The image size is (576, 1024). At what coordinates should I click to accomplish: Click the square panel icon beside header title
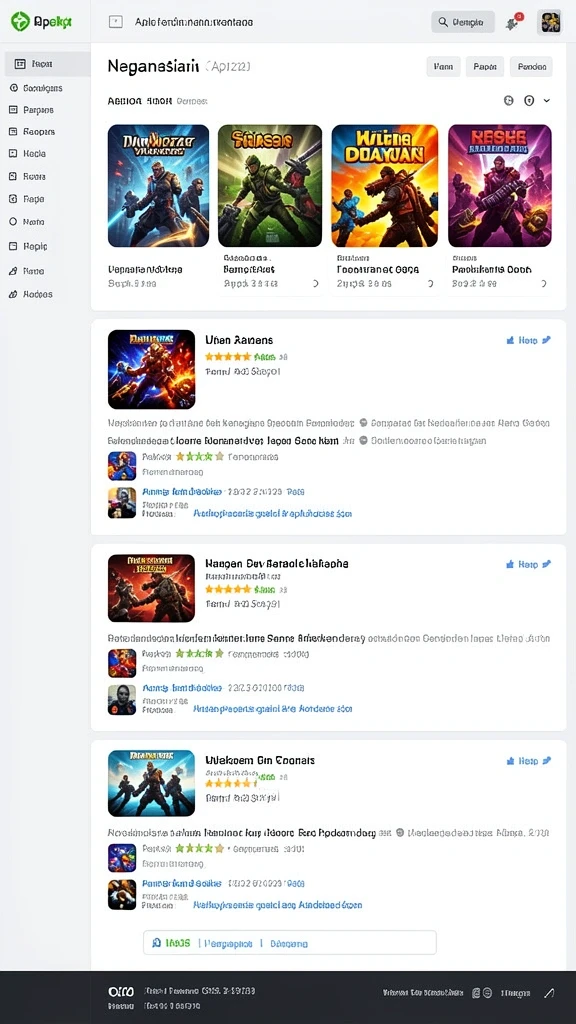[116, 22]
